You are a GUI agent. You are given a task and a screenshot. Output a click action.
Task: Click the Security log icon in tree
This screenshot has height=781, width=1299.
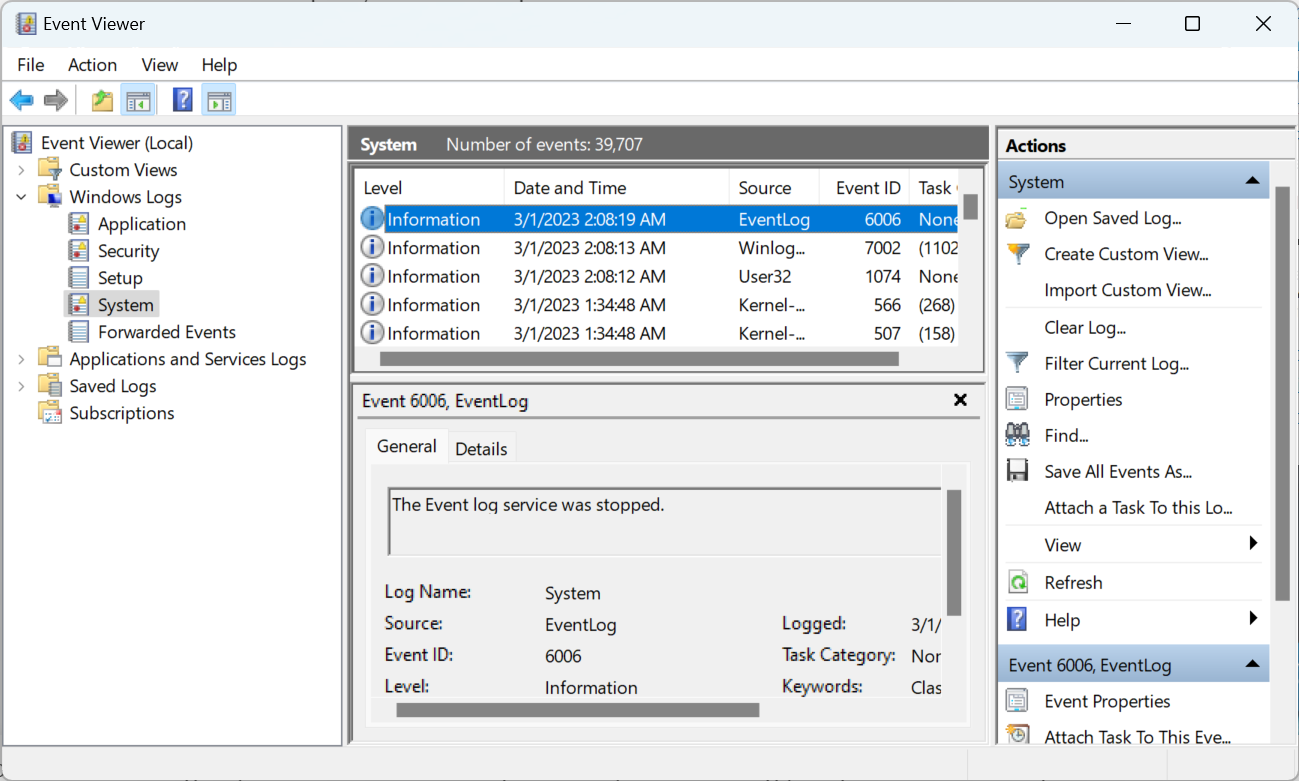[x=79, y=251]
